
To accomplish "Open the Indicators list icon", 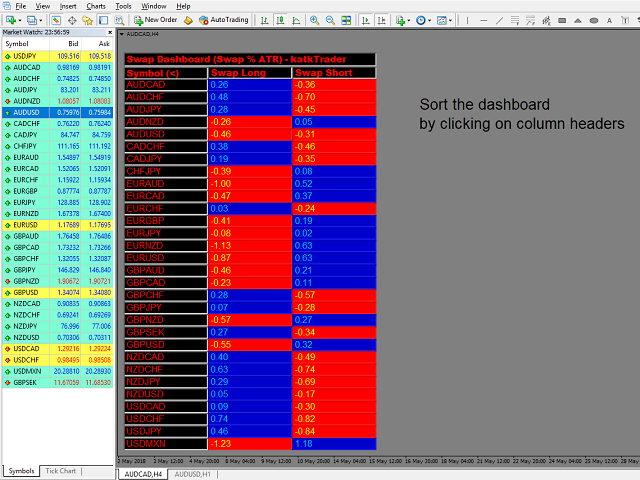I will pyautogui.click(x=400, y=20).
